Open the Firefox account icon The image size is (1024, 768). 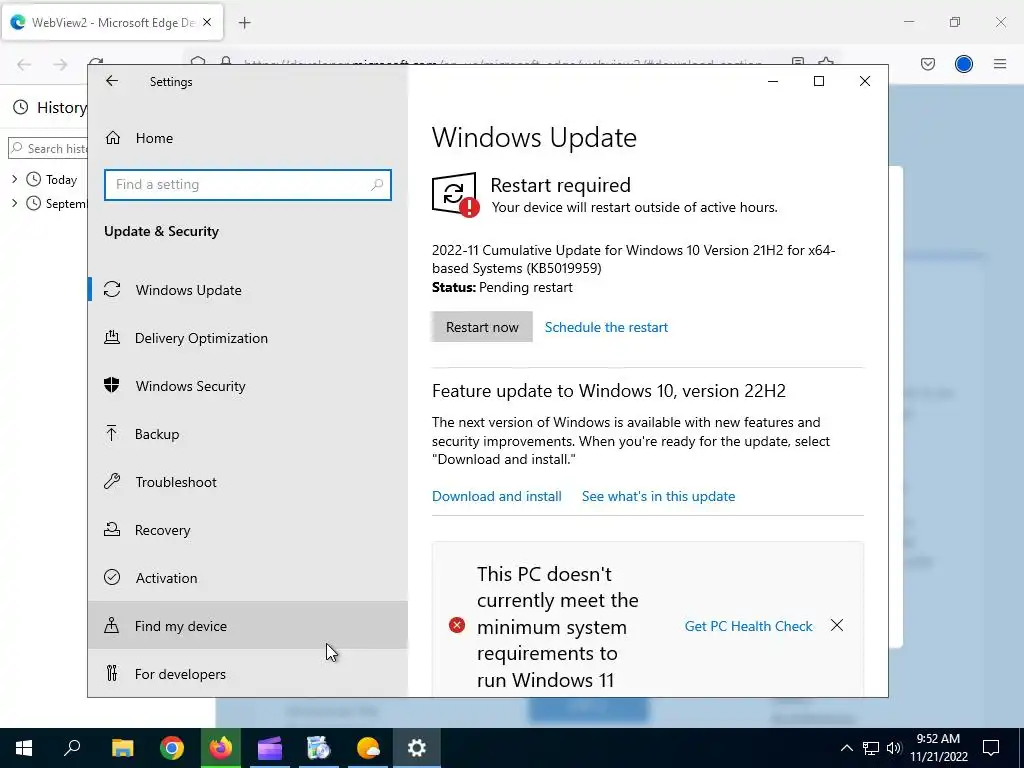pos(964,64)
